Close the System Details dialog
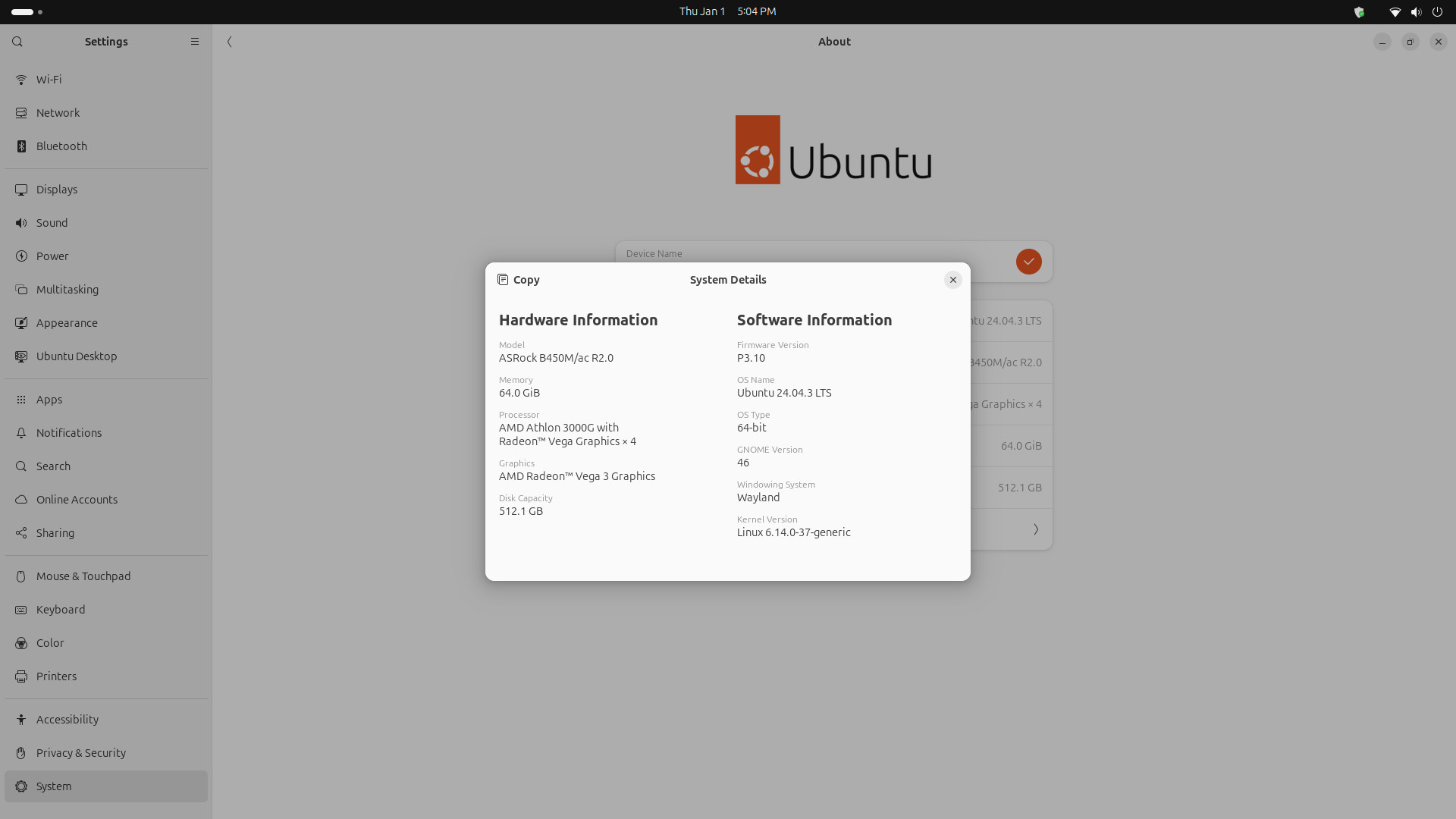The height and width of the screenshot is (819, 1456). 952,280
